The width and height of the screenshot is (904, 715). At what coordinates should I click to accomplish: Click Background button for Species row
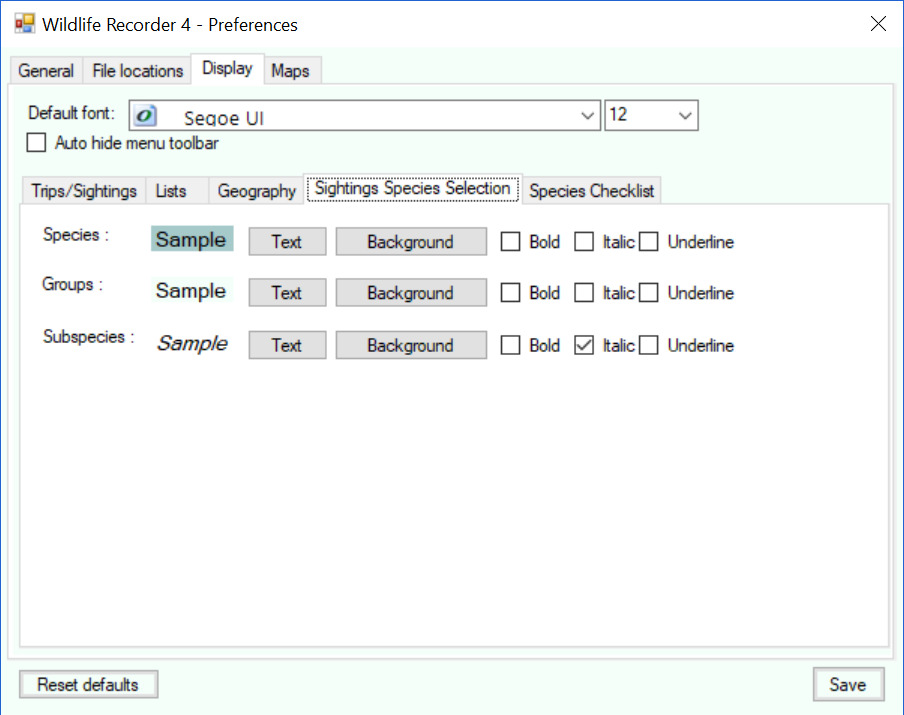[411, 242]
